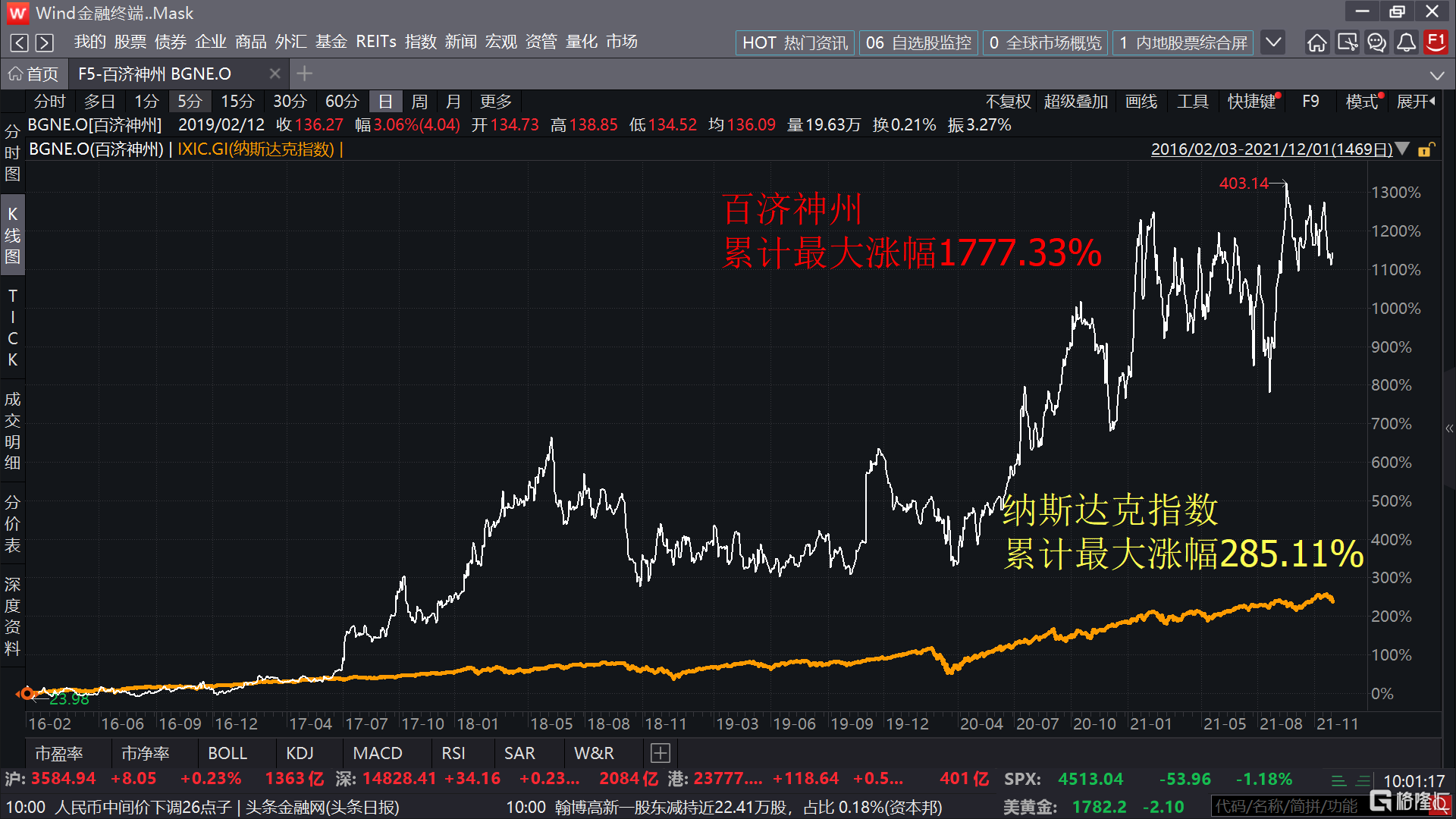Switch to the 首页 home tab

[x=34, y=74]
